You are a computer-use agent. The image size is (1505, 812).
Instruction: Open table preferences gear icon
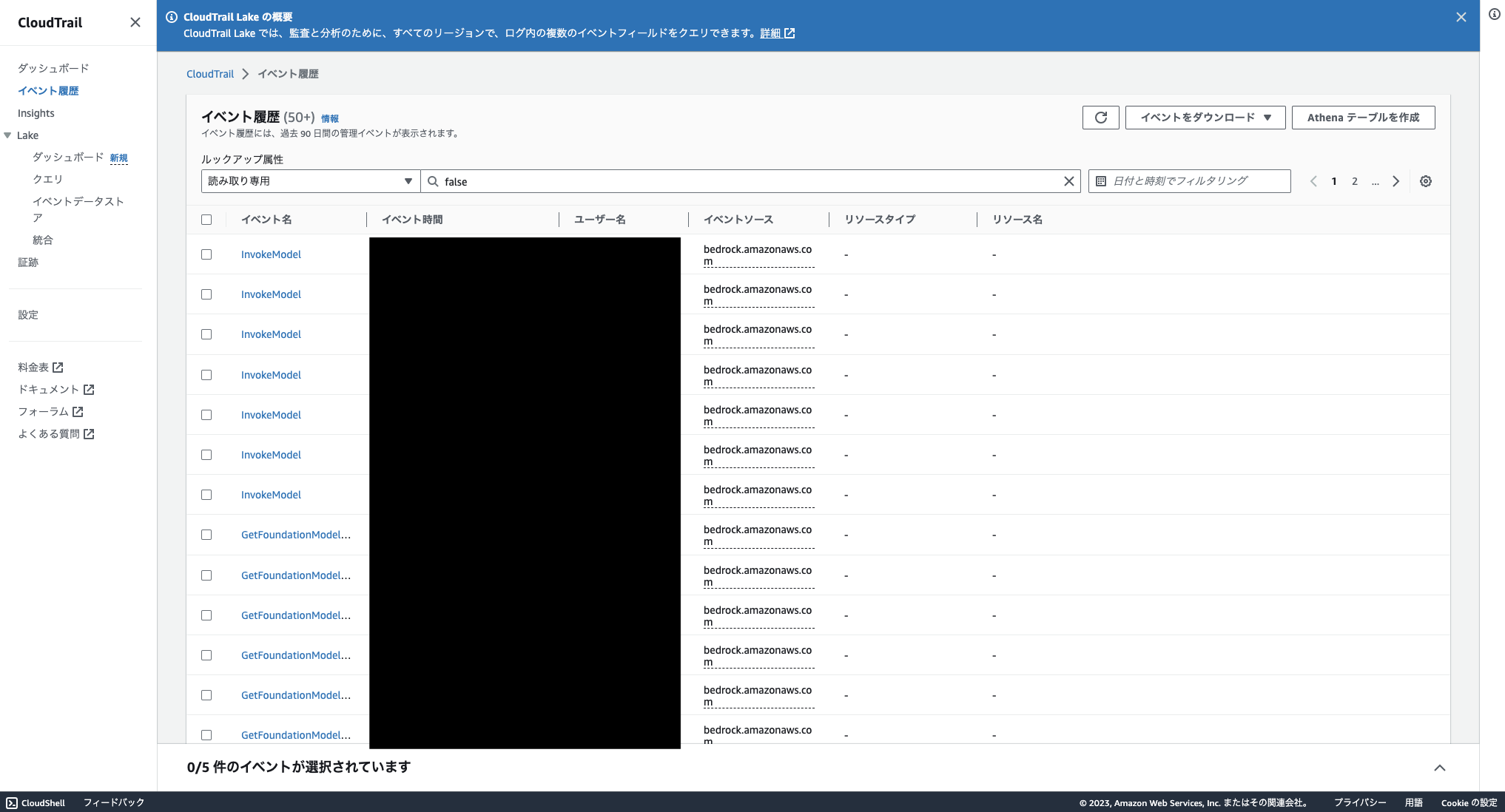point(1425,181)
